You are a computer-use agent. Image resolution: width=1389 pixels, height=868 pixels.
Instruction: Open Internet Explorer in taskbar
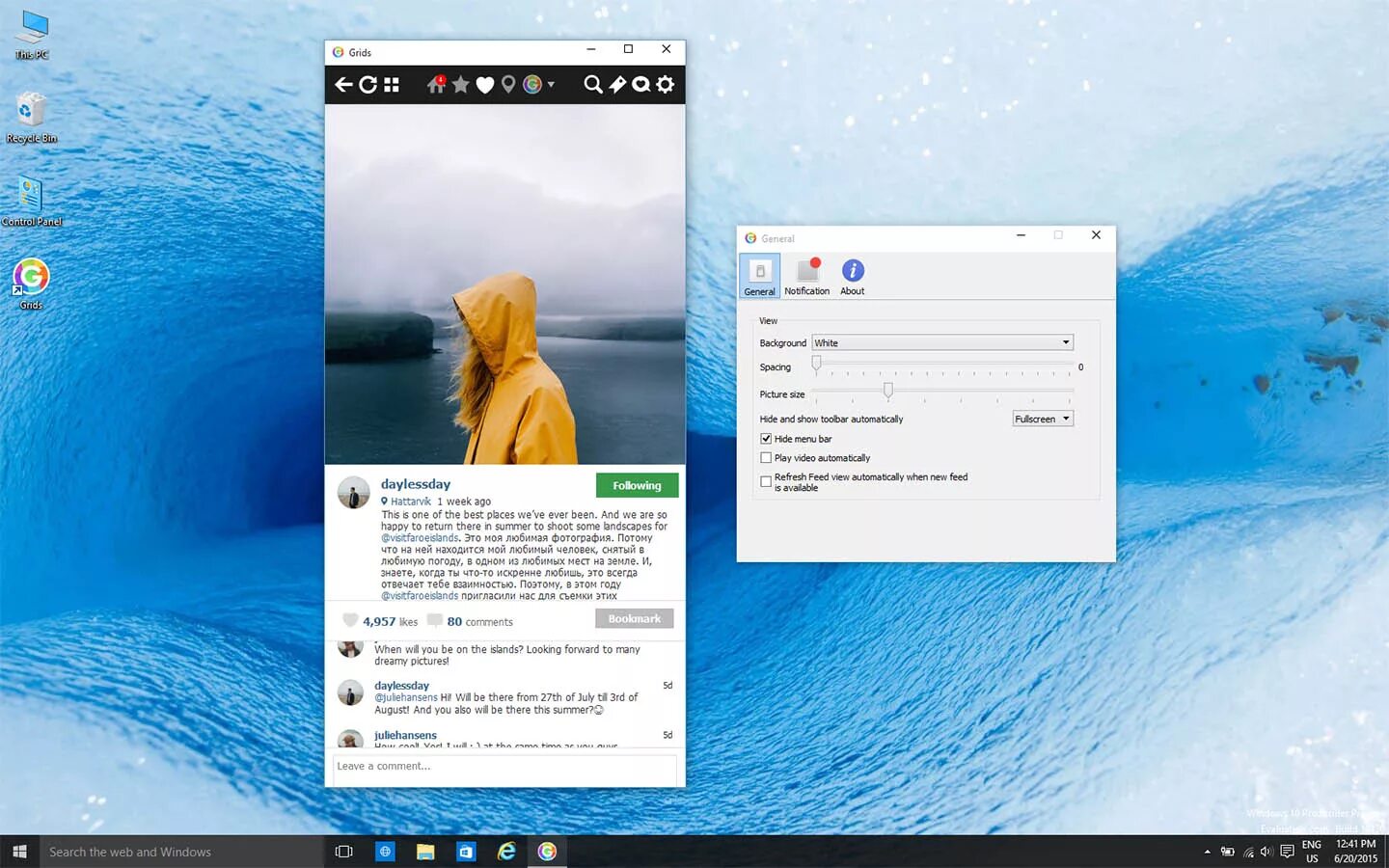coord(506,852)
